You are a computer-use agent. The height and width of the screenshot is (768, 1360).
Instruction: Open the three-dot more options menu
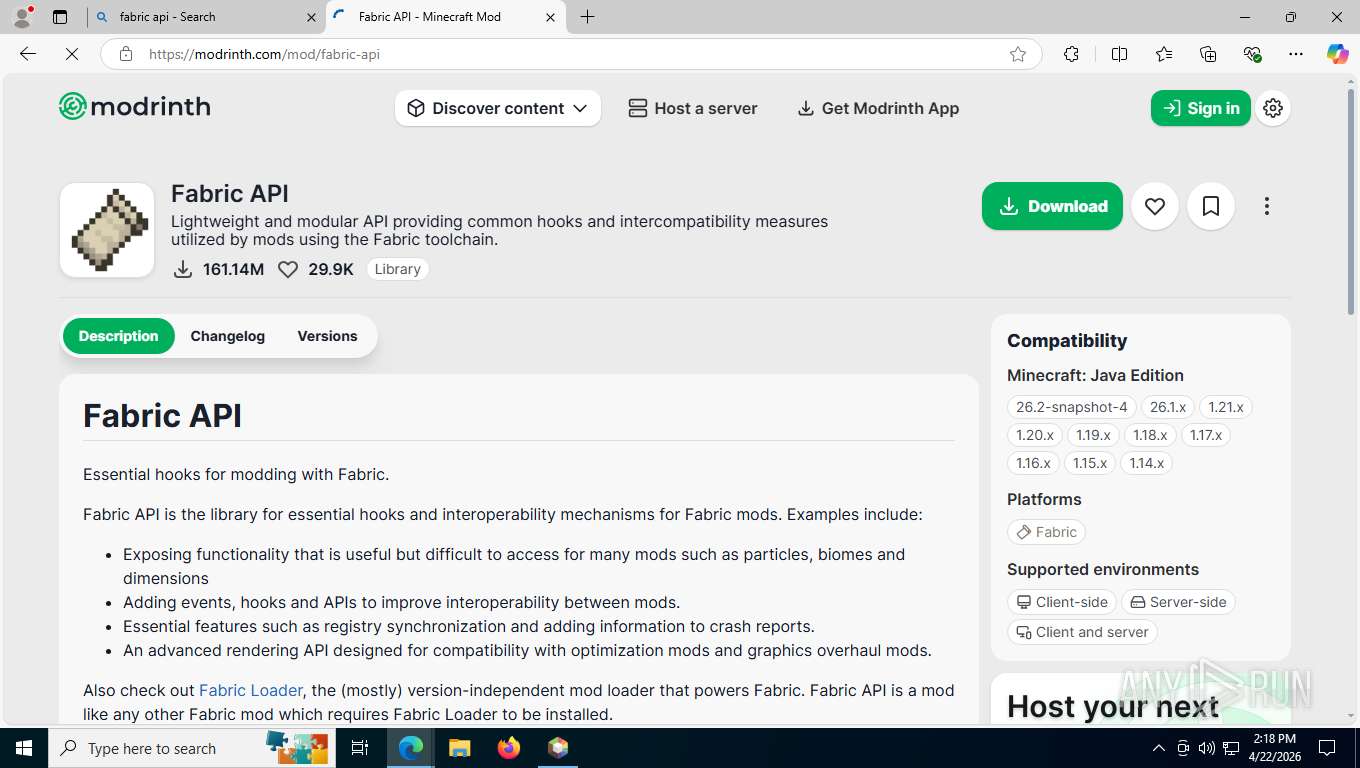1267,206
